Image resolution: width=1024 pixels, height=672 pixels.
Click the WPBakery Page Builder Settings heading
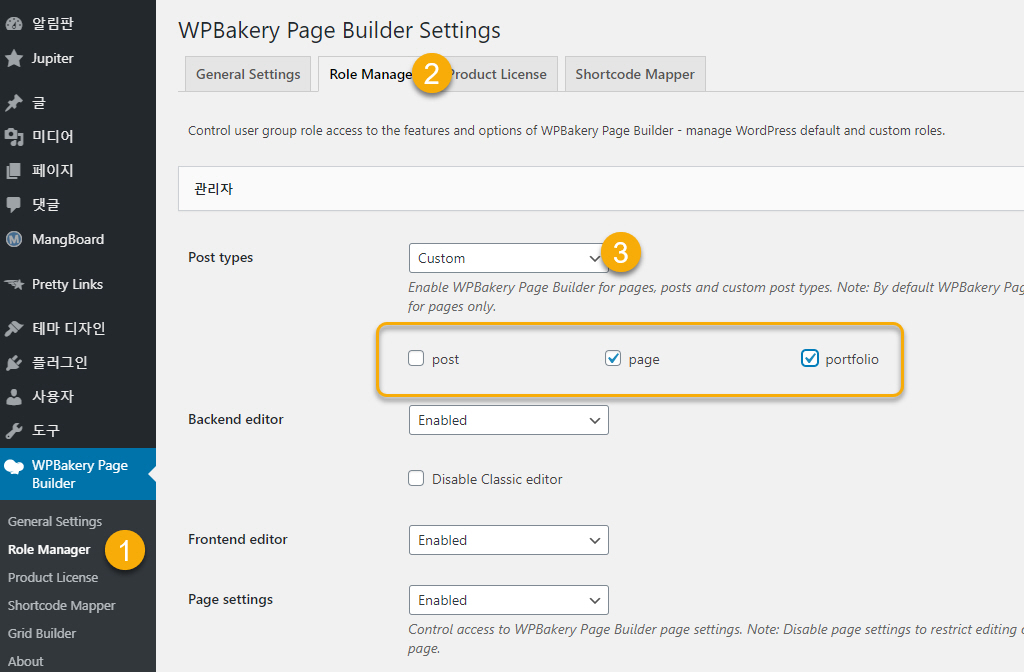click(340, 30)
